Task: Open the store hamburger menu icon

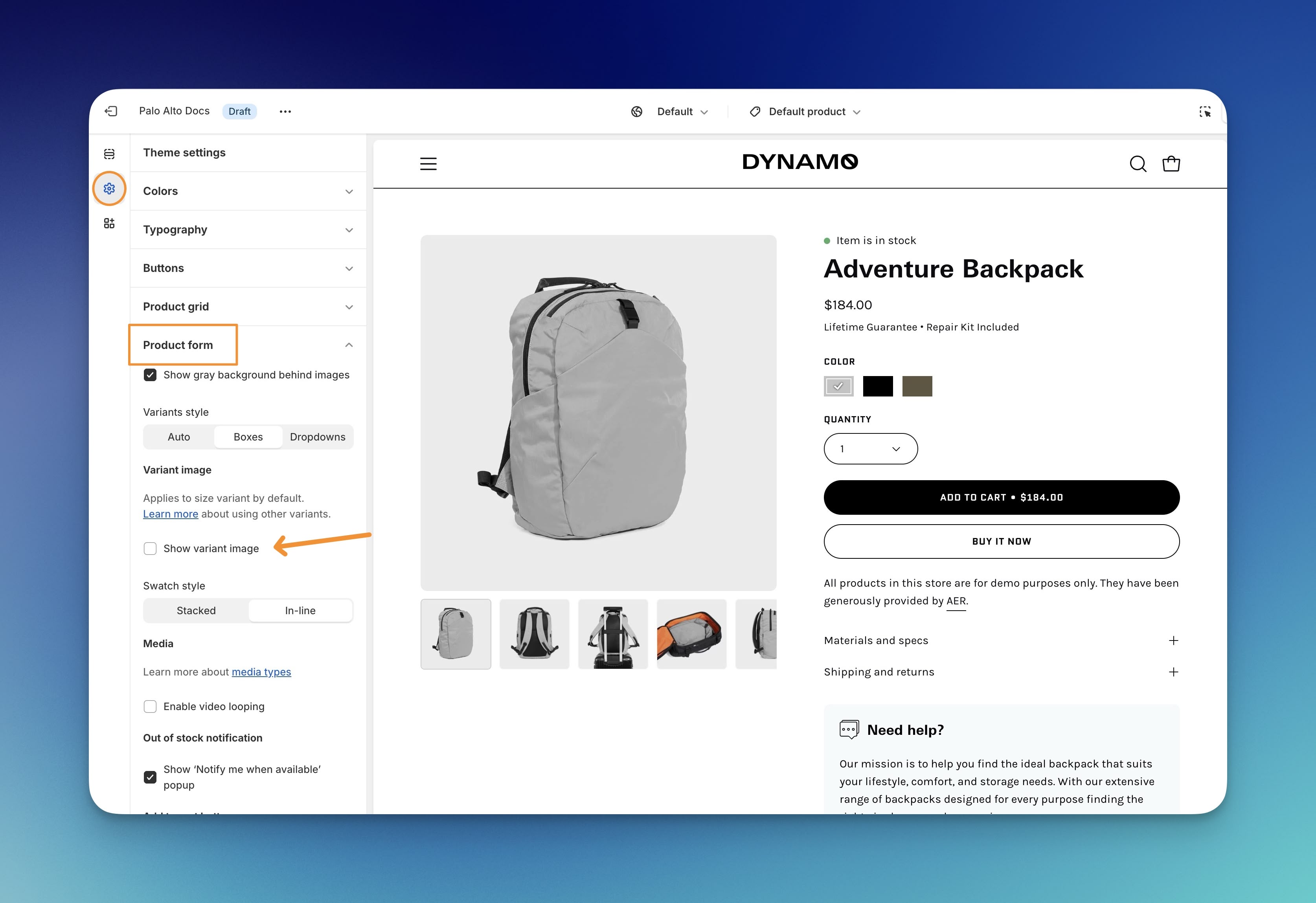Action: coord(428,164)
